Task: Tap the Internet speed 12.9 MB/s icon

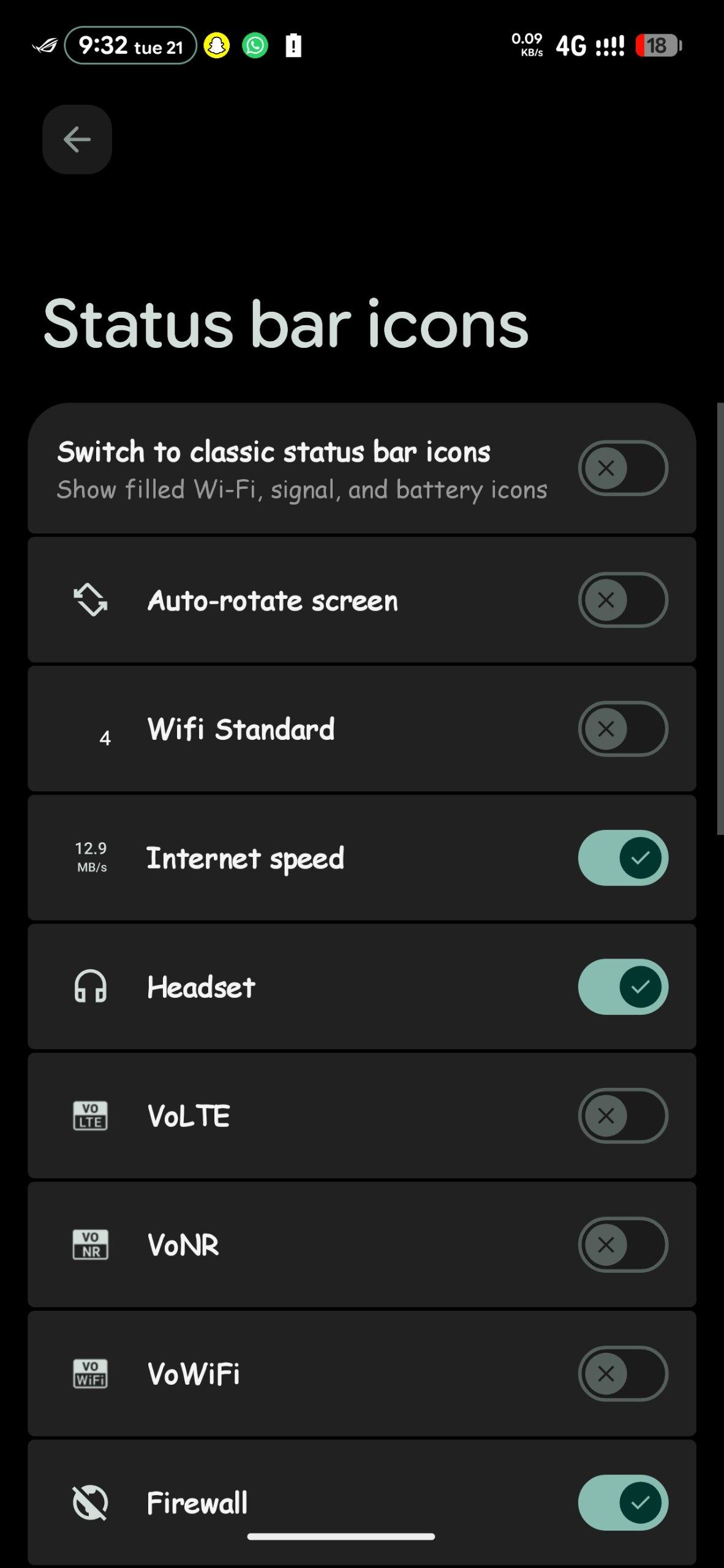Action: click(x=91, y=857)
